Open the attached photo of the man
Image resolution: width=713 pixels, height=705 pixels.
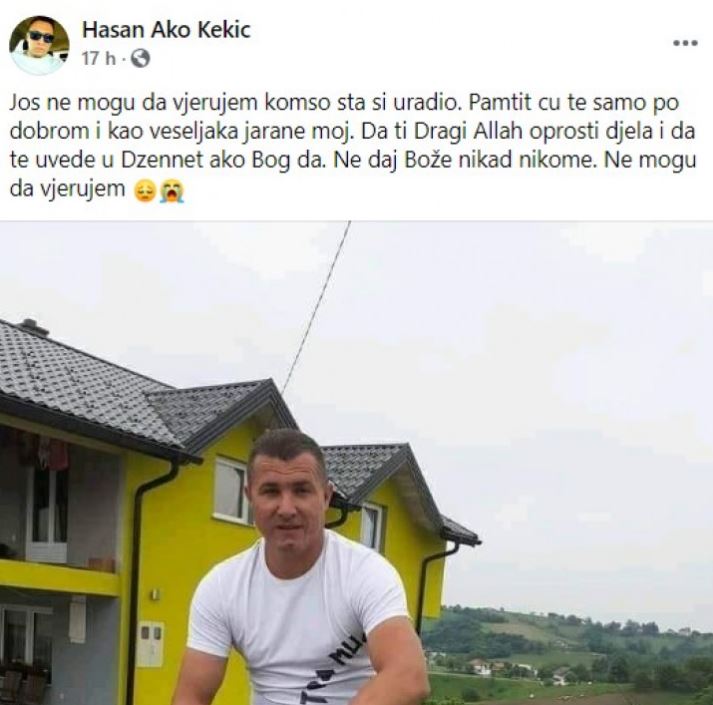pyautogui.click(x=356, y=463)
